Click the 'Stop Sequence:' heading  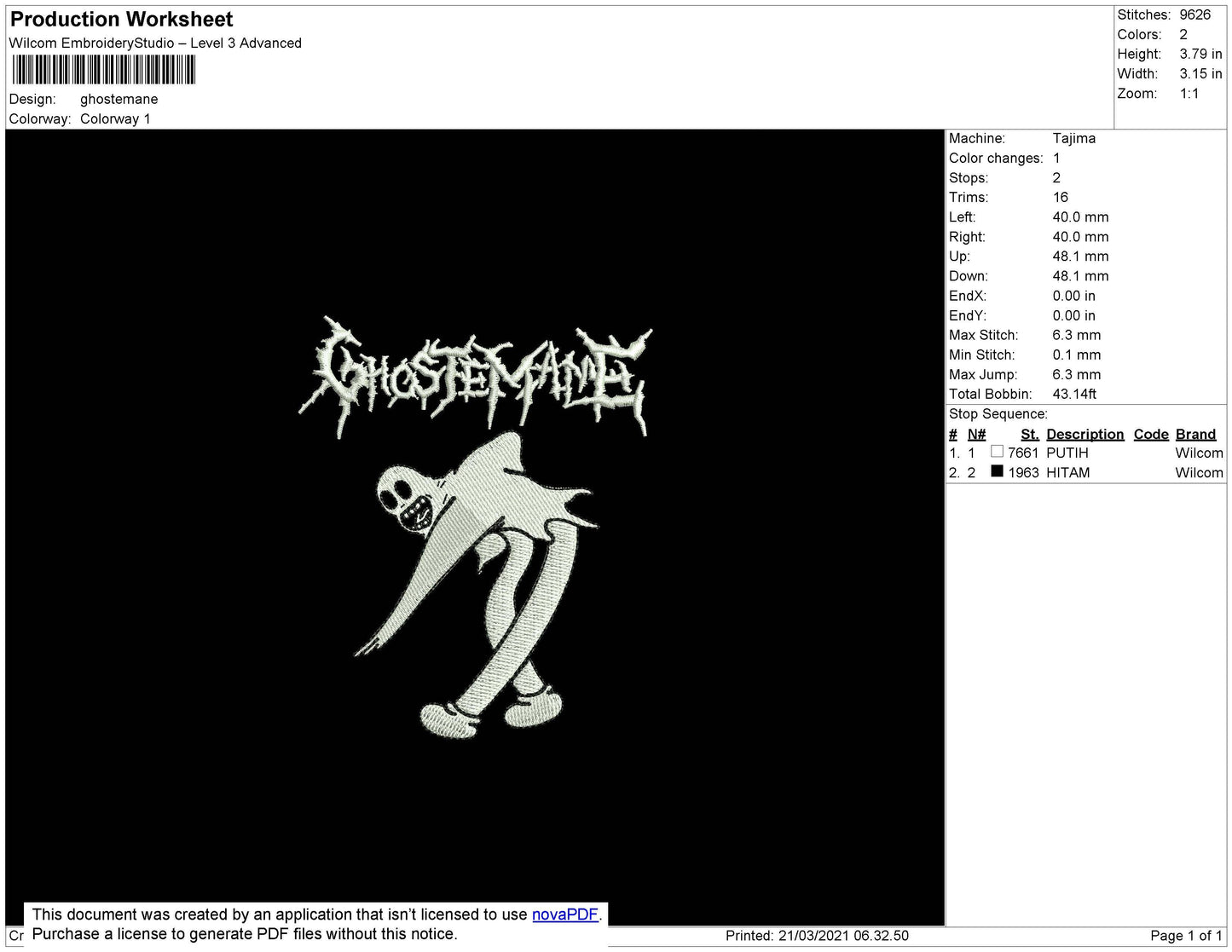[998, 413]
